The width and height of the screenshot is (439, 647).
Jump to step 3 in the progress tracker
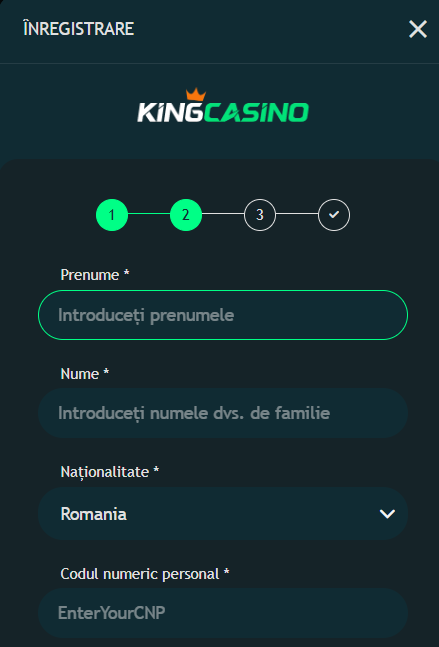pyautogui.click(x=260, y=215)
